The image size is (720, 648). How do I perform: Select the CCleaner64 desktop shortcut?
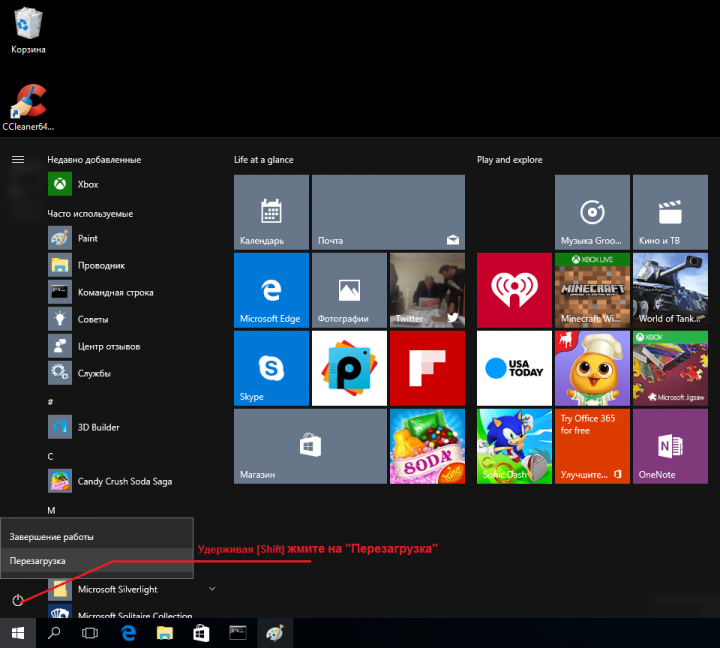[28, 108]
